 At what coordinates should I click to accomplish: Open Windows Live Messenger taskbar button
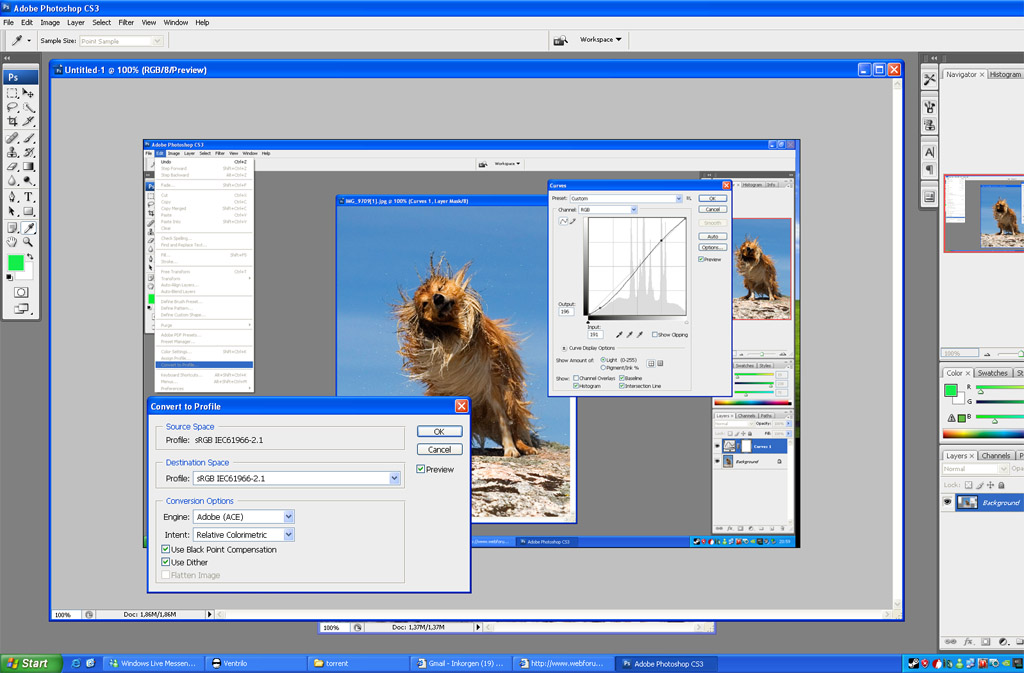pos(154,663)
